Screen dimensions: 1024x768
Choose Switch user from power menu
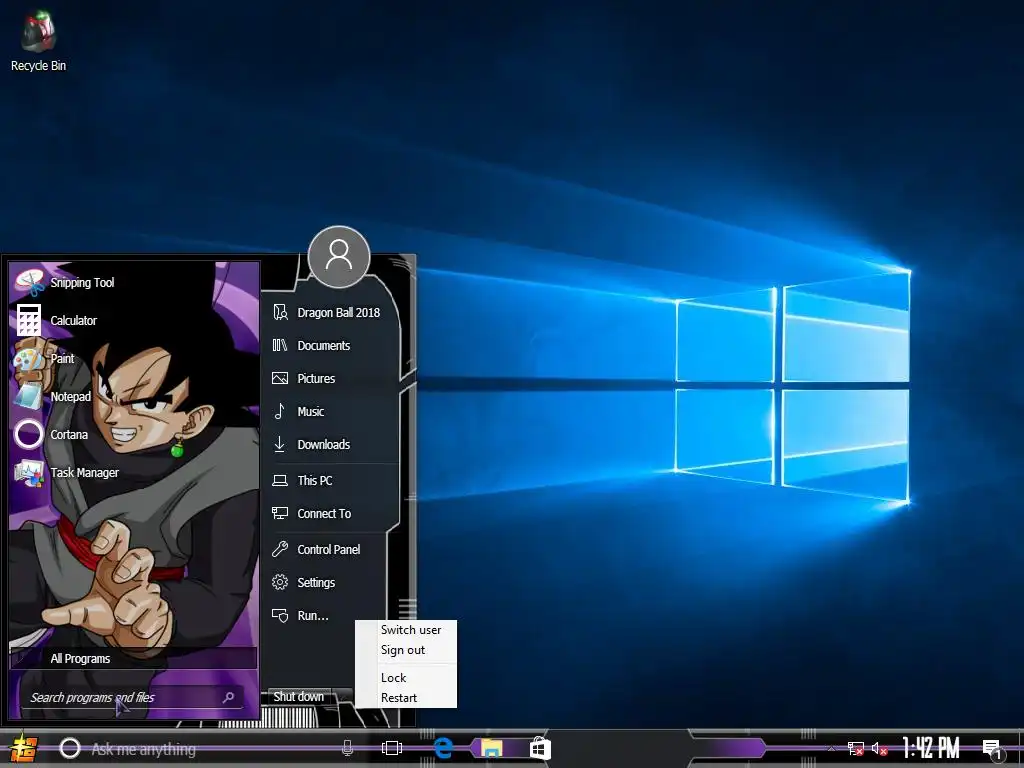(x=411, y=630)
